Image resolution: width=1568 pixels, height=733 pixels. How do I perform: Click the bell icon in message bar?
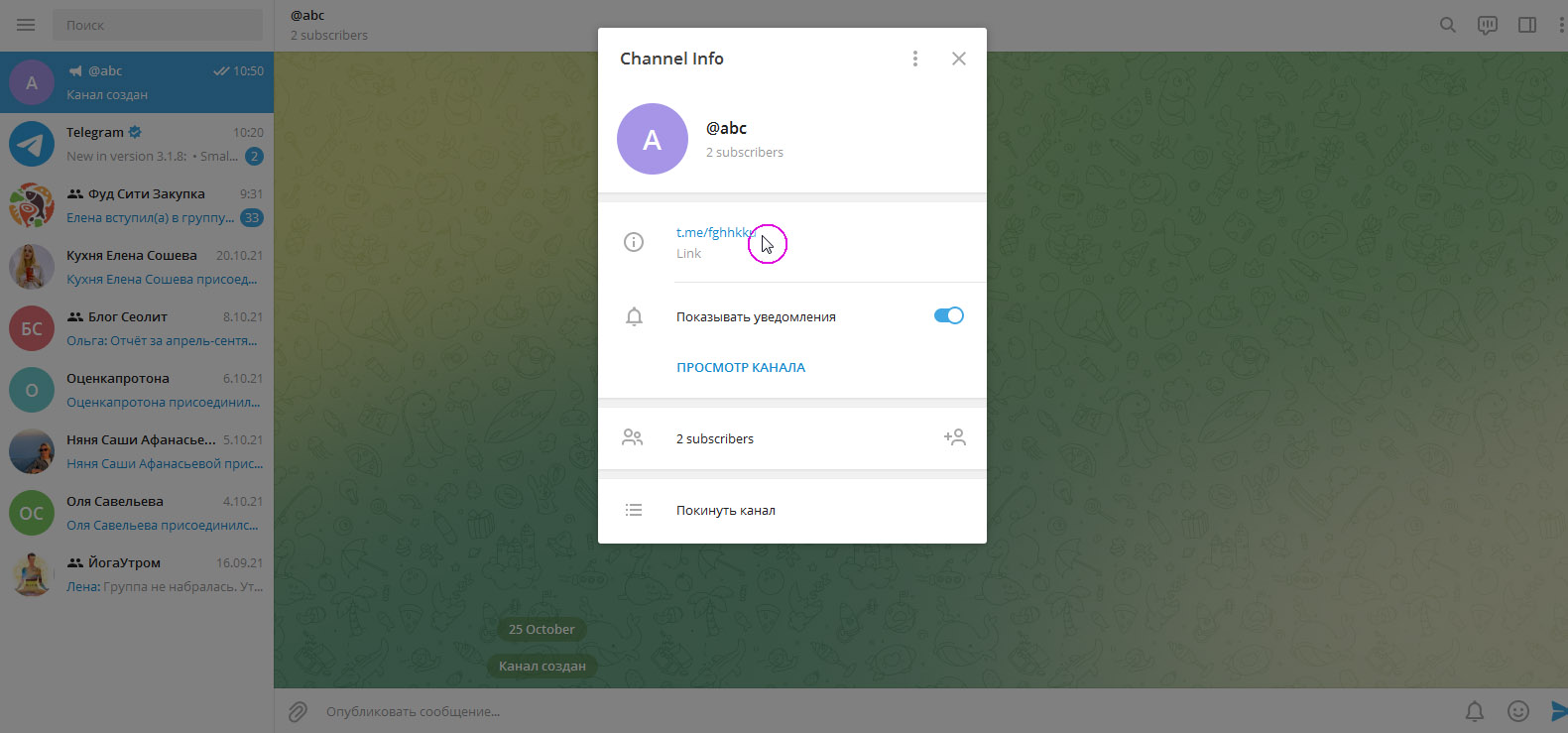[x=1475, y=711]
